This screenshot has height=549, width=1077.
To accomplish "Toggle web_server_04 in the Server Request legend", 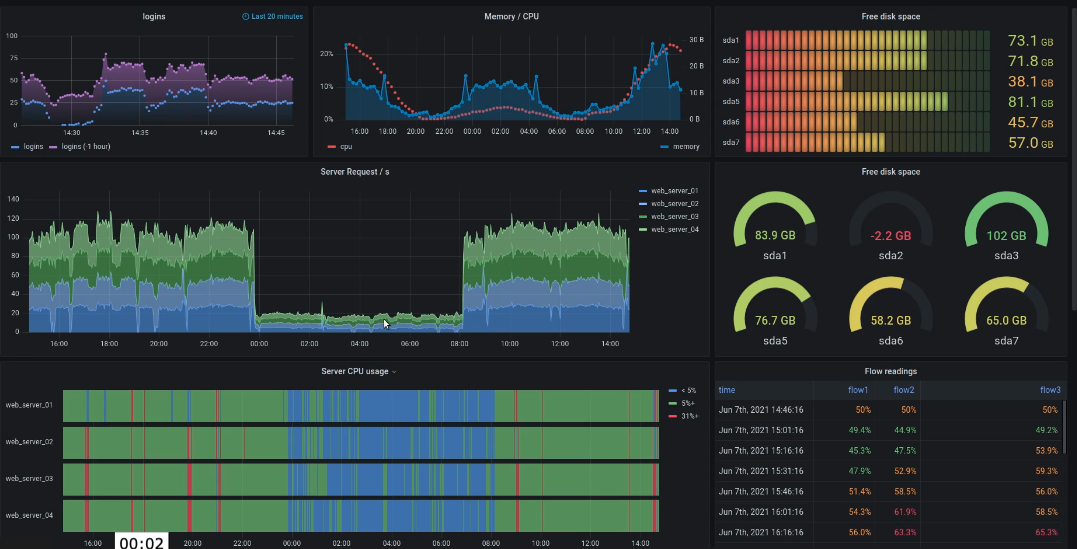I will [674, 229].
